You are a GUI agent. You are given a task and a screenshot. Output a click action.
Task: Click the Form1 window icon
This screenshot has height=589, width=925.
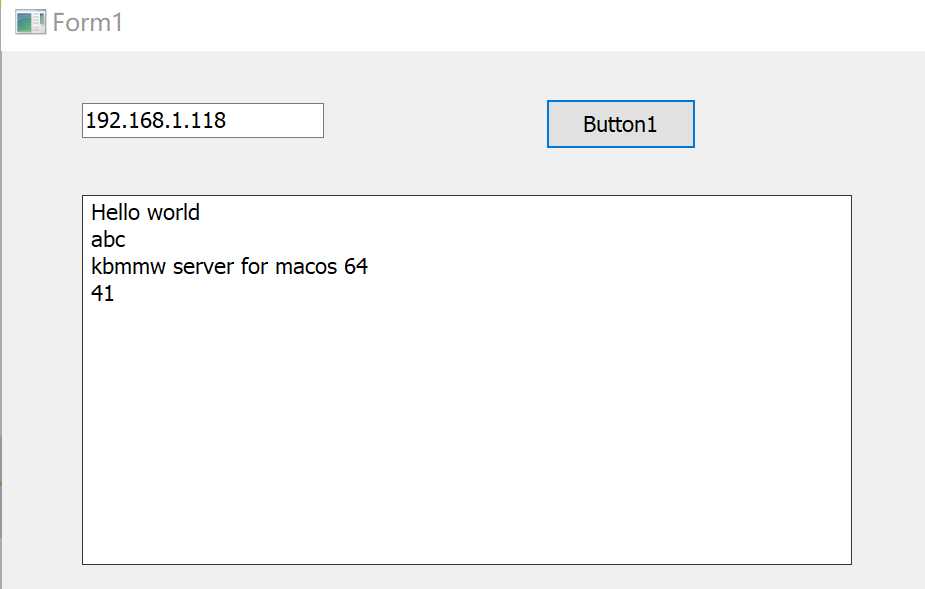click(x=30, y=22)
